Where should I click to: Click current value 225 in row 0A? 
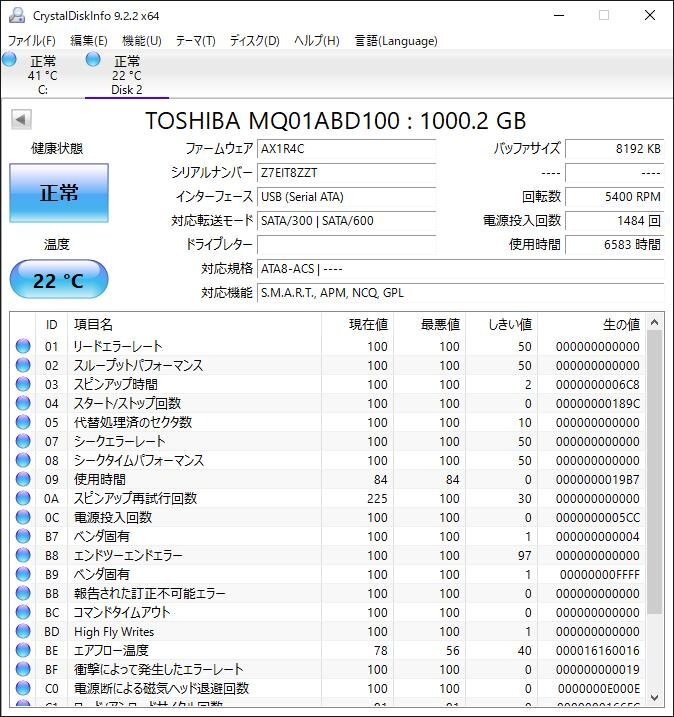[377, 498]
